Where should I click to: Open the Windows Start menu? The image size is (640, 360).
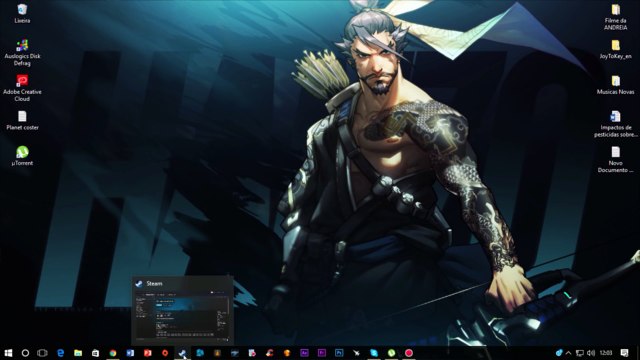click(8, 353)
